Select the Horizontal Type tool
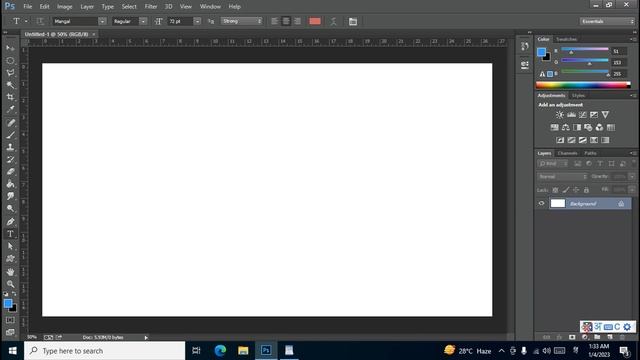 click(10, 234)
